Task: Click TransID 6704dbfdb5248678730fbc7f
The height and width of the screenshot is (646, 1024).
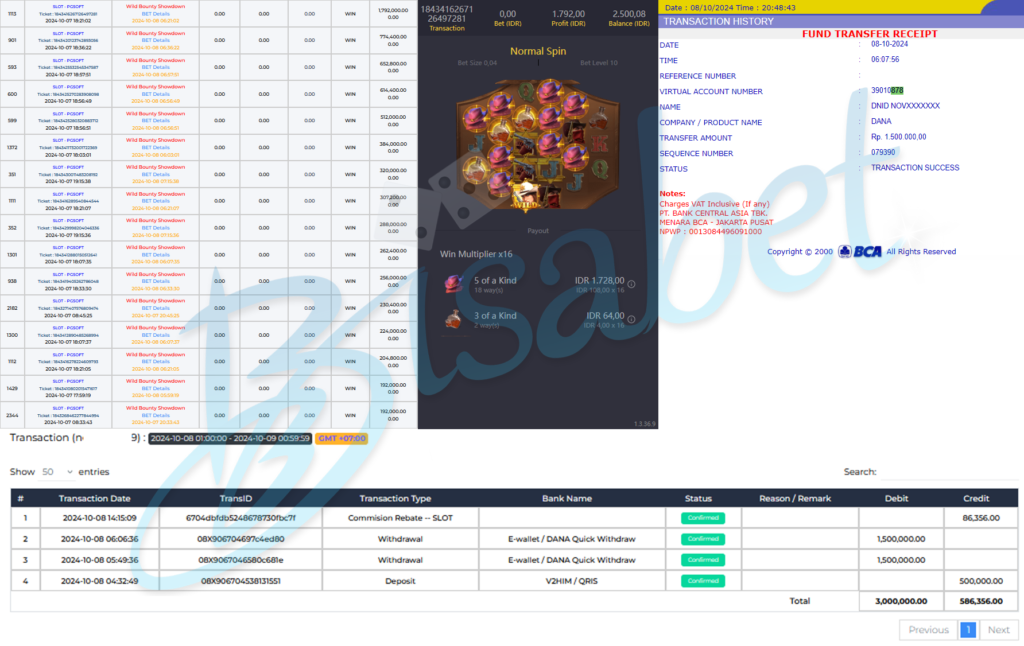Action: point(241,518)
